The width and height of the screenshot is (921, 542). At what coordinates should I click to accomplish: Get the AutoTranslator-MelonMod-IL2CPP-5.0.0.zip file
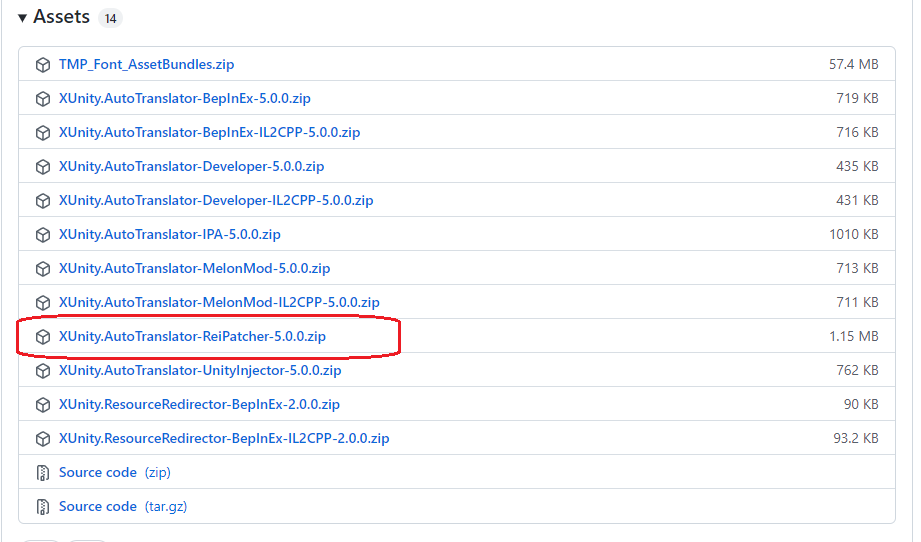pos(219,302)
